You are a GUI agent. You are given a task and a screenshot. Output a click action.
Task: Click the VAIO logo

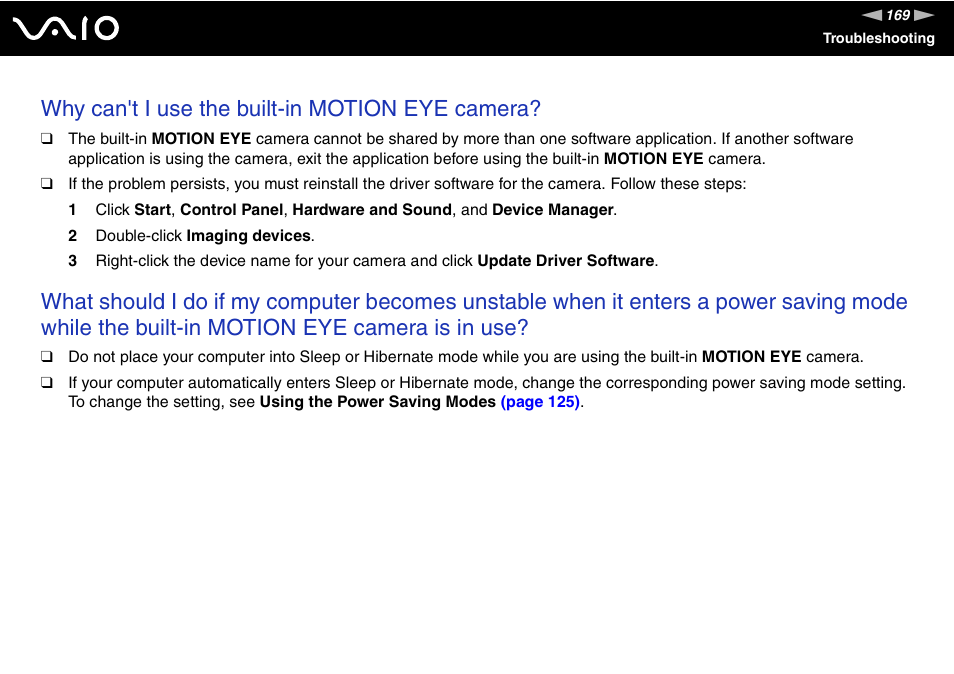click(63, 28)
